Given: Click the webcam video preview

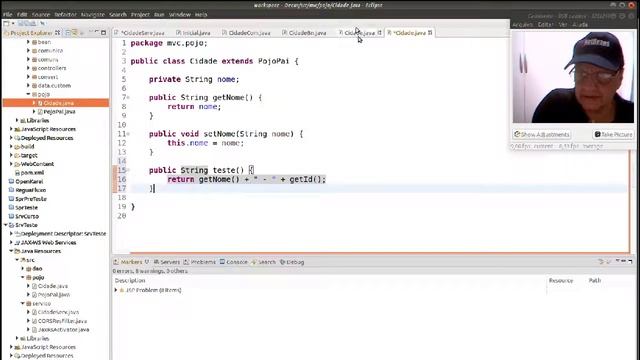Looking at the screenshot, I should 573,77.
